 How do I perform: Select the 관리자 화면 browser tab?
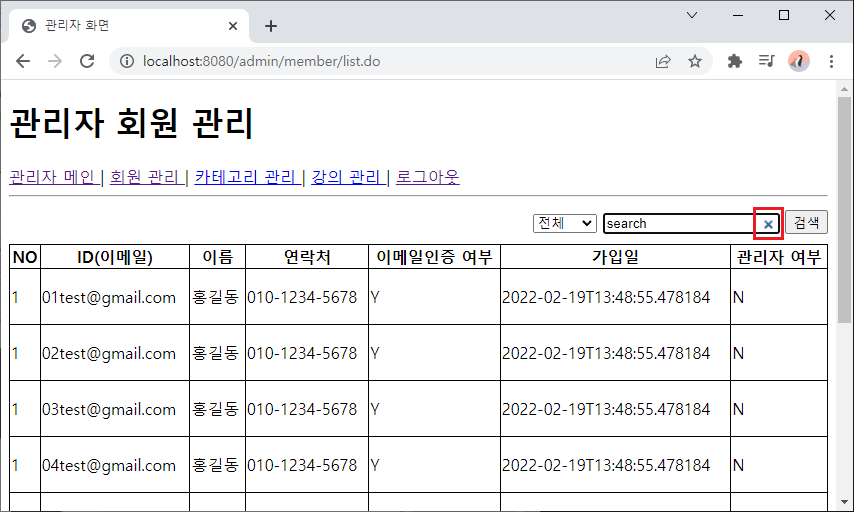click(x=129, y=26)
